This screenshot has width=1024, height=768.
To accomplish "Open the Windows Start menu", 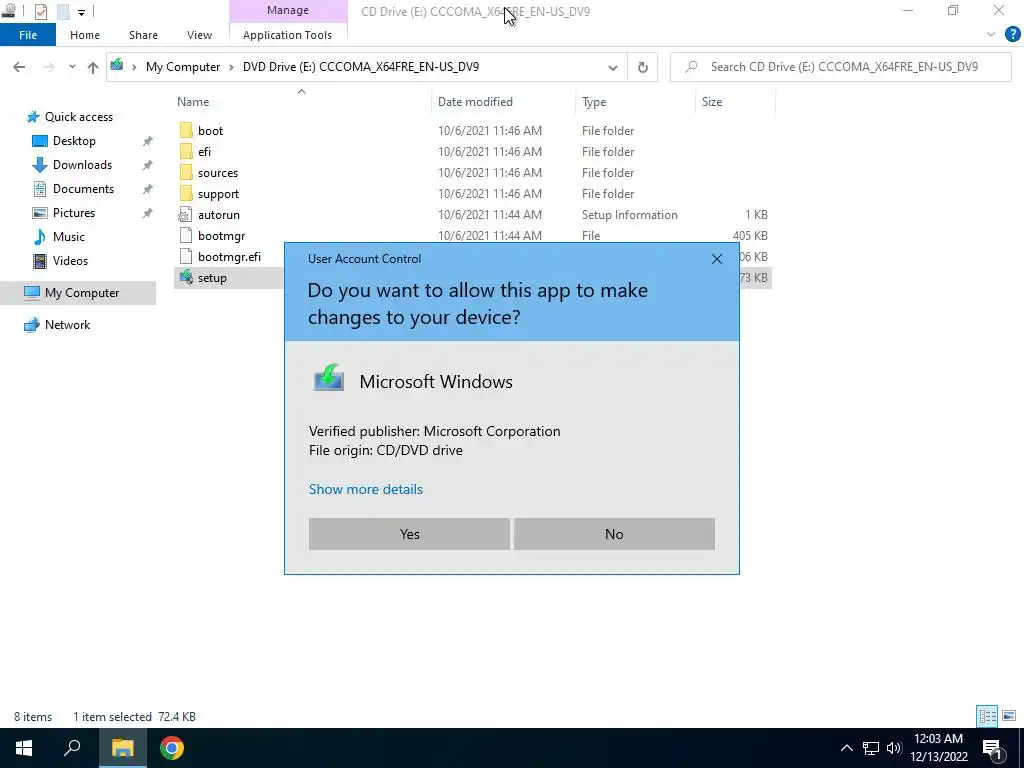I will [24, 748].
